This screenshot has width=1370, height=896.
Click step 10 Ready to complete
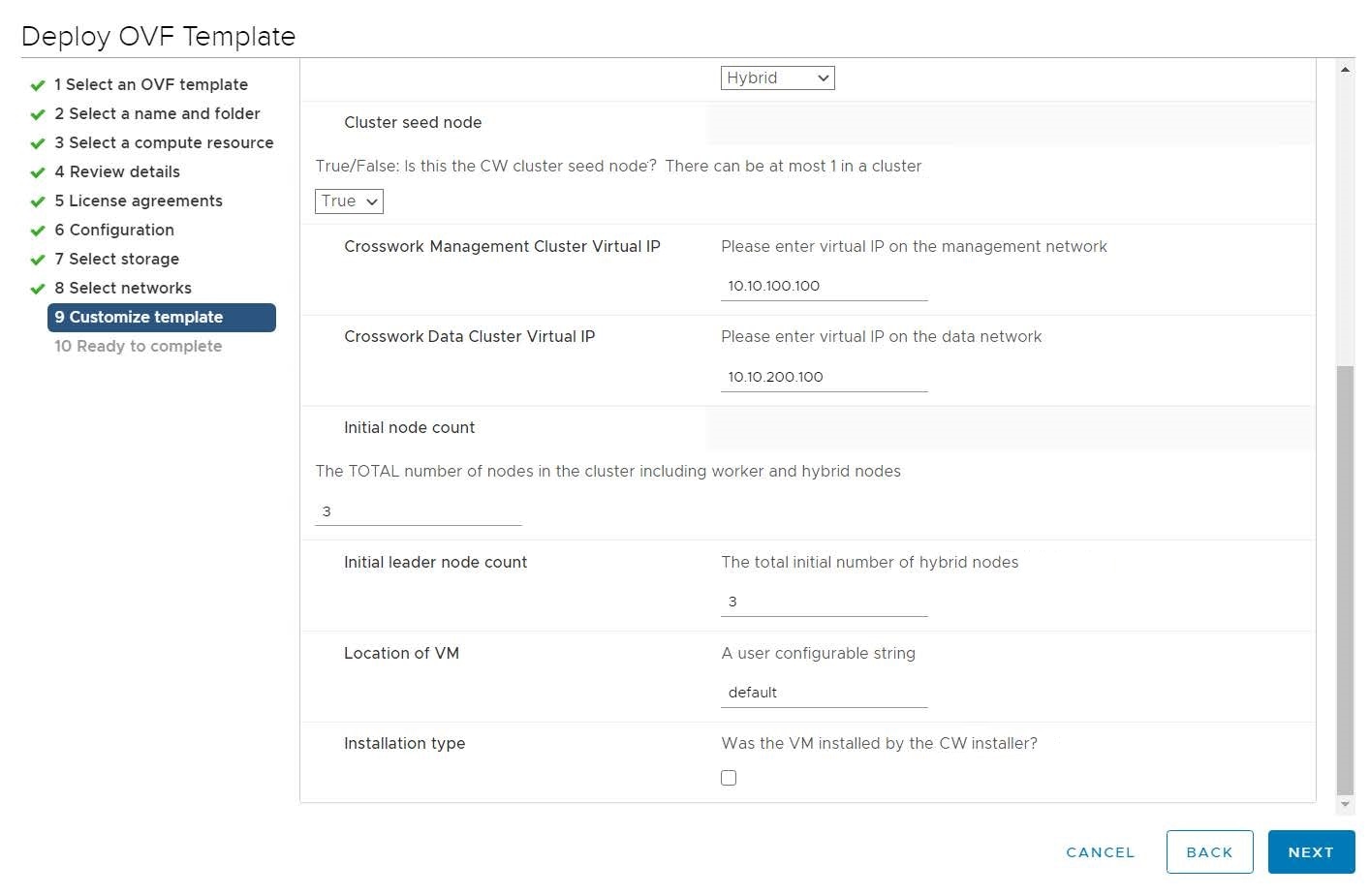138,346
